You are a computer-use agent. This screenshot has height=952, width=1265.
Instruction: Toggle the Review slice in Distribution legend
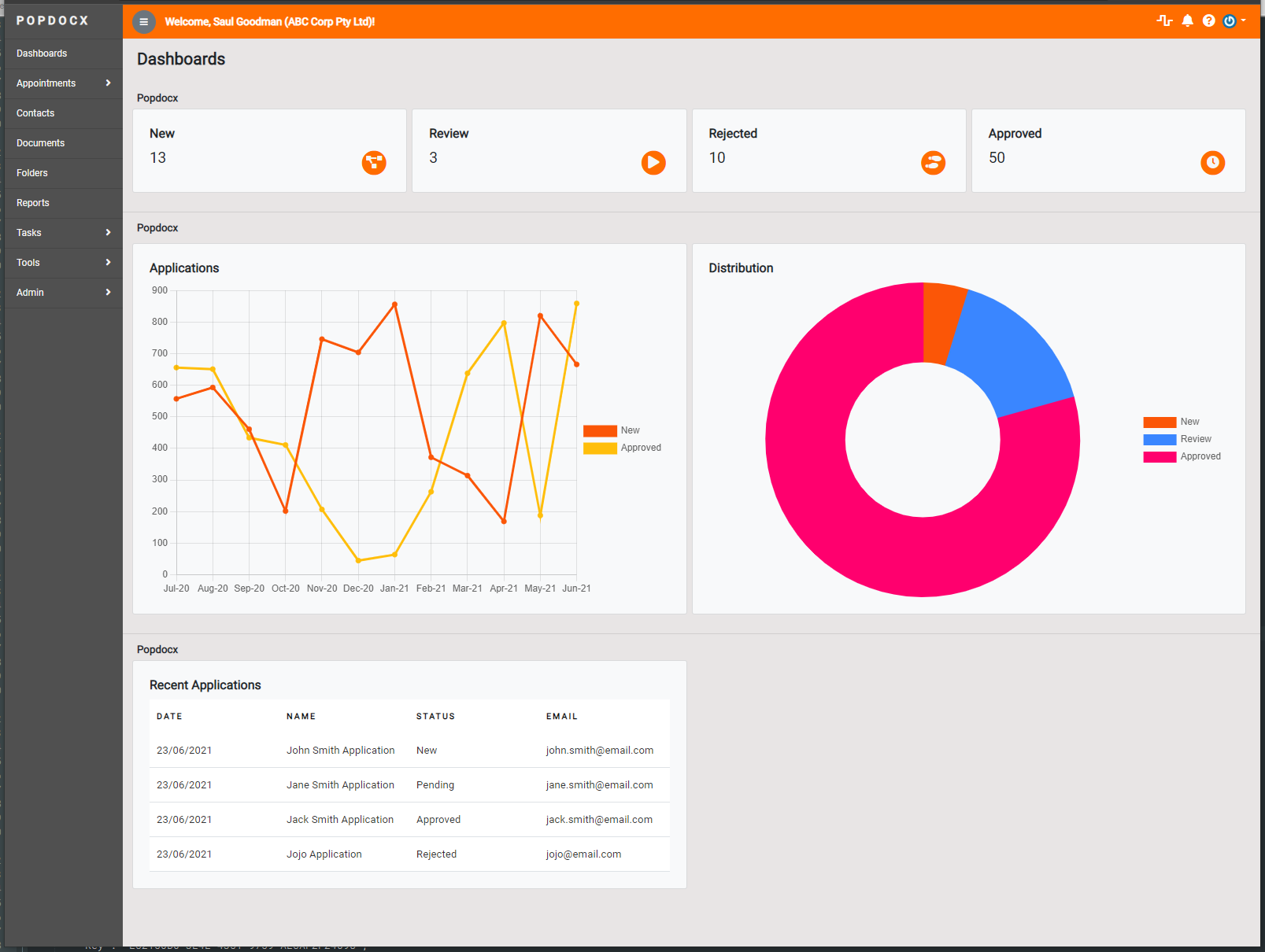(x=1178, y=438)
